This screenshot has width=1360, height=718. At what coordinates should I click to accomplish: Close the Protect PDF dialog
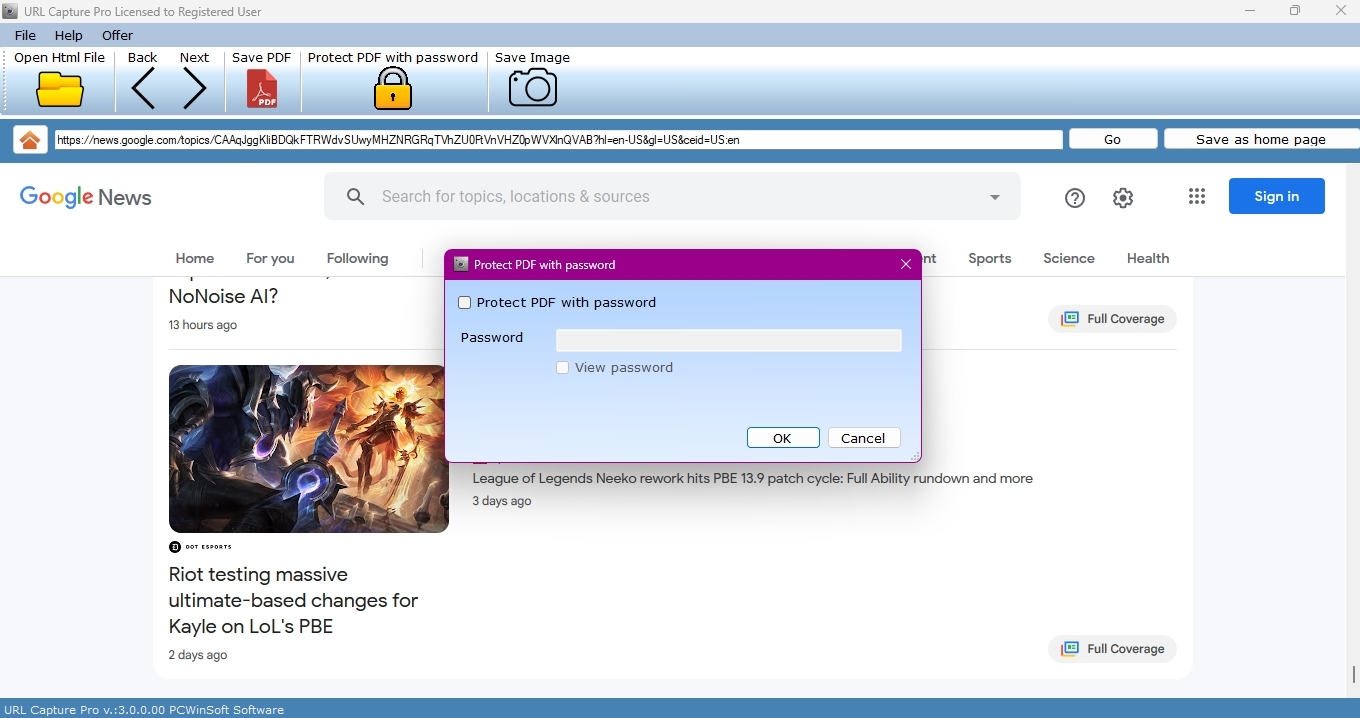905,264
